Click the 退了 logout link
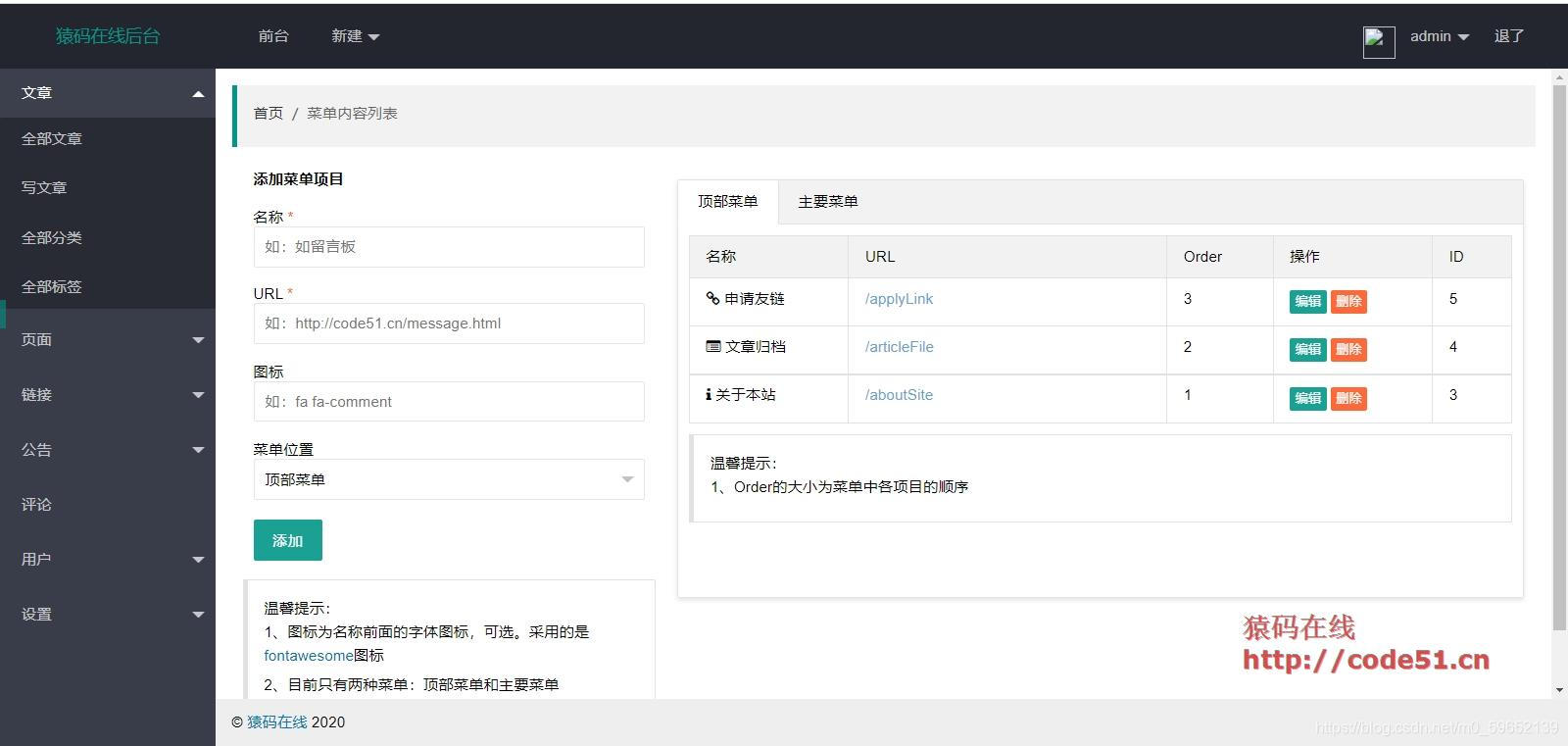The height and width of the screenshot is (746, 1568). (x=1508, y=36)
